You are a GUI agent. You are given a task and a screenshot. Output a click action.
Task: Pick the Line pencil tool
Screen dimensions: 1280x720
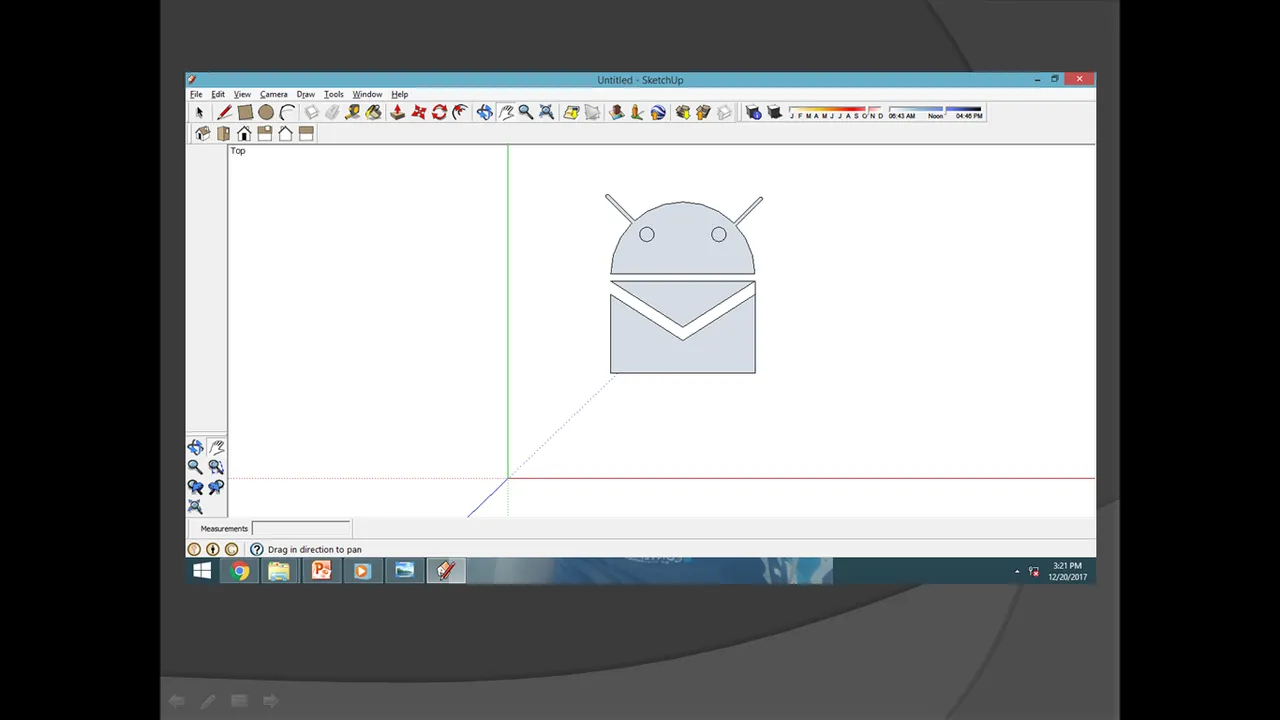tap(224, 113)
